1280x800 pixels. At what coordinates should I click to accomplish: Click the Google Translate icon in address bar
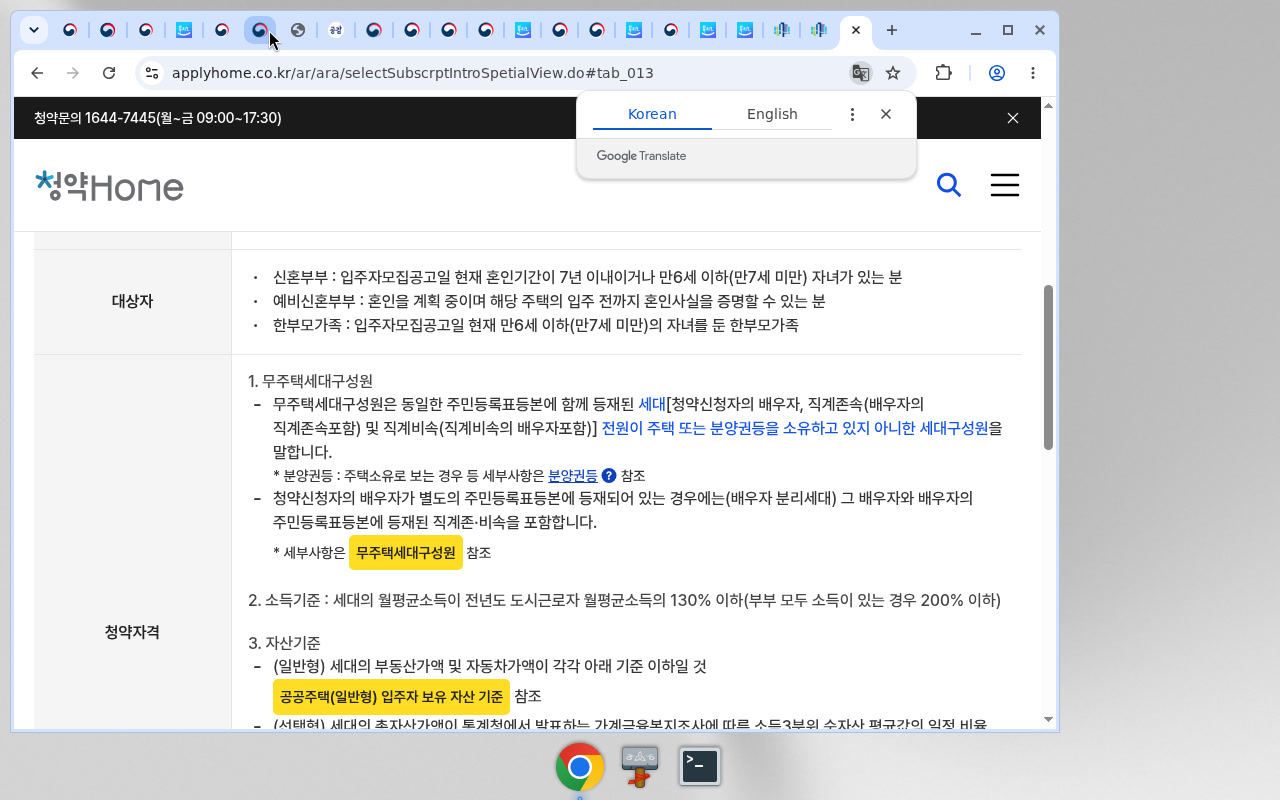point(860,73)
